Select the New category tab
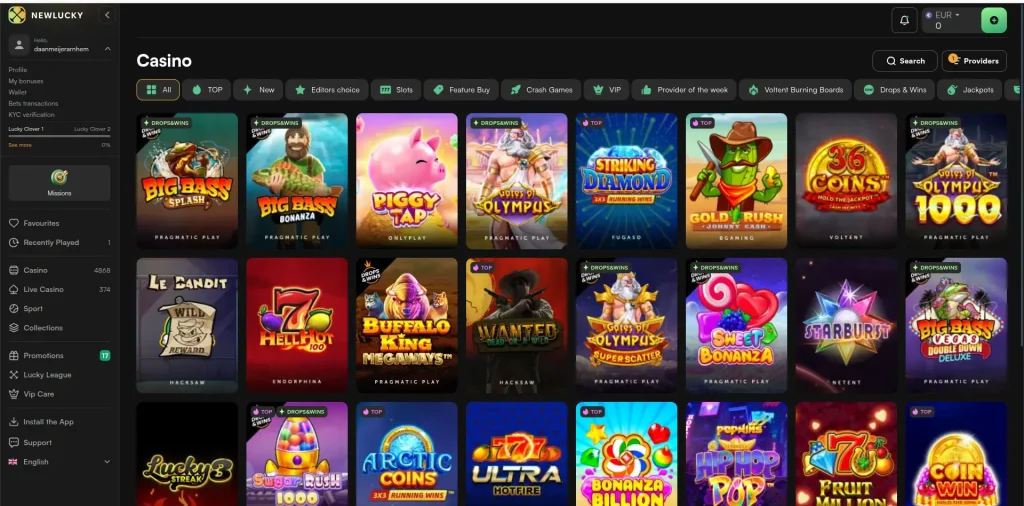 click(259, 90)
